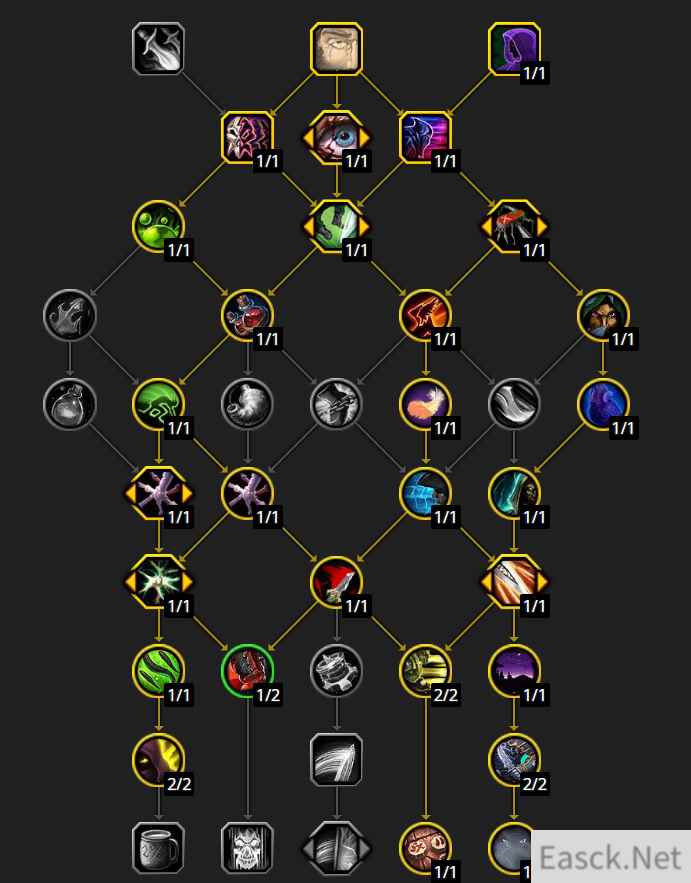Select the purple night sky talent
Image resolution: width=691 pixels, height=883 pixels.
(x=514, y=671)
